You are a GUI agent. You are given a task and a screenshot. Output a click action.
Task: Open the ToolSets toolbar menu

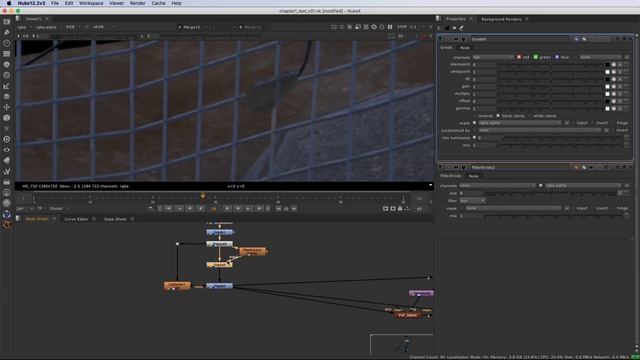(7, 171)
